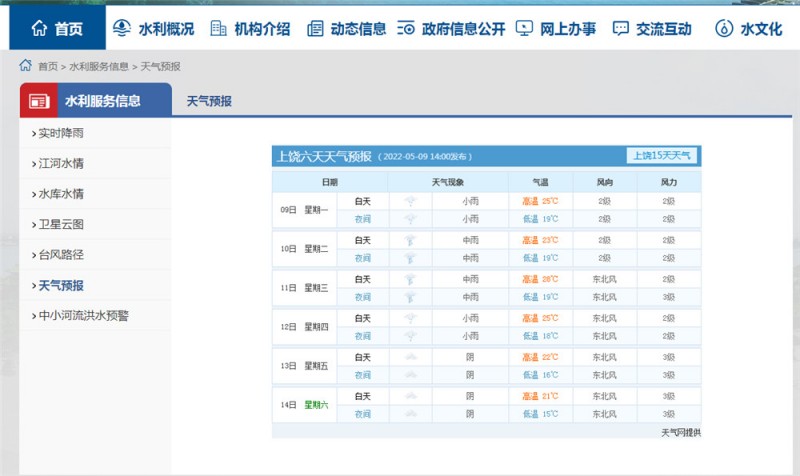This screenshot has height=476, width=800.
Task: Click 10日 星期二 date cell
Action: tap(305, 249)
